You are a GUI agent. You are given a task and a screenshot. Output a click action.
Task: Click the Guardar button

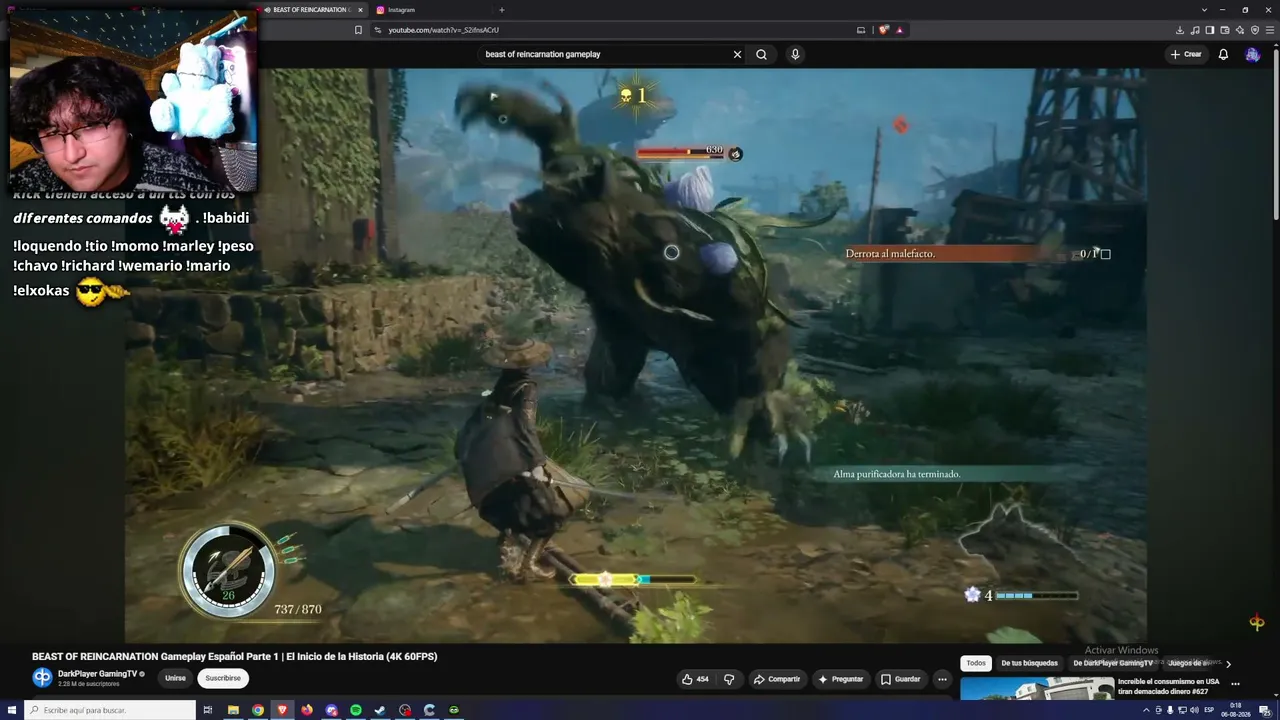[900, 679]
